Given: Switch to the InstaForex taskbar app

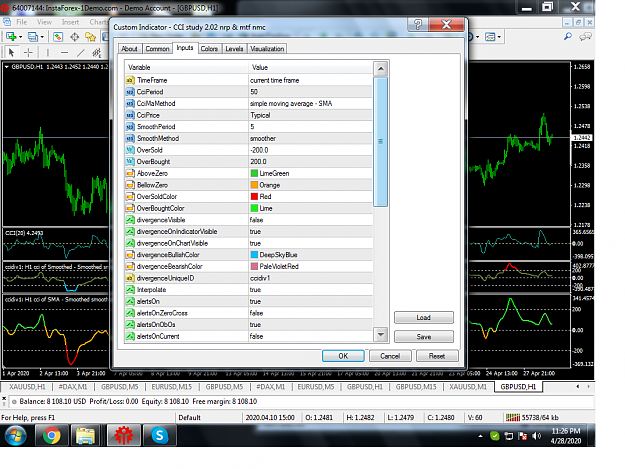Looking at the screenshot, I should point(124,435).
